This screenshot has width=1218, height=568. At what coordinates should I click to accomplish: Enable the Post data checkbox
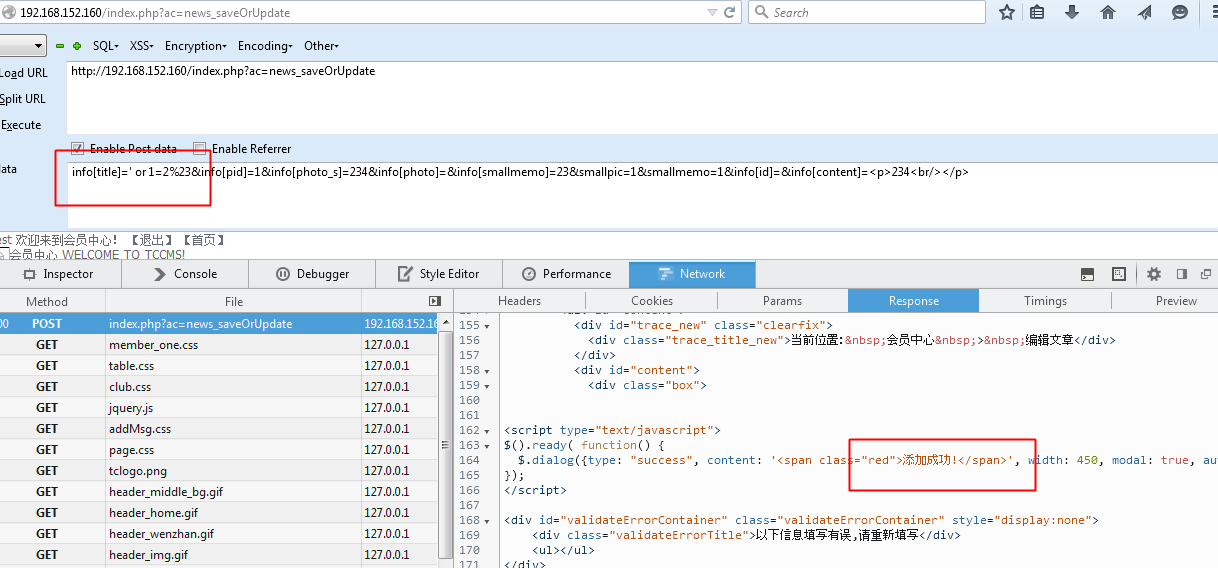pyautogui.click(x=78, y=149)
